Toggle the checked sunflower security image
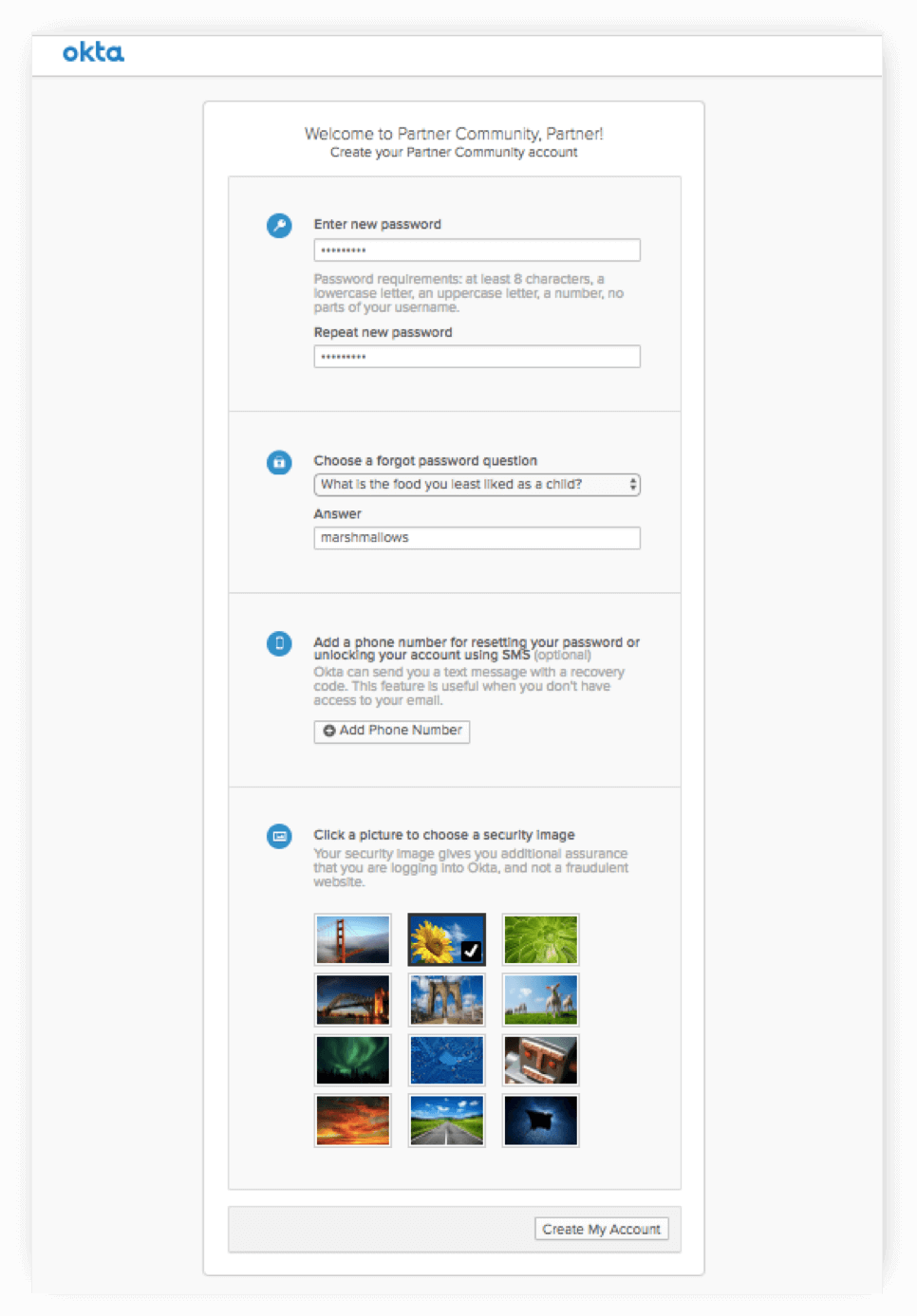The height and width of the screenshot is (1316, 917). tap(446, 939)
